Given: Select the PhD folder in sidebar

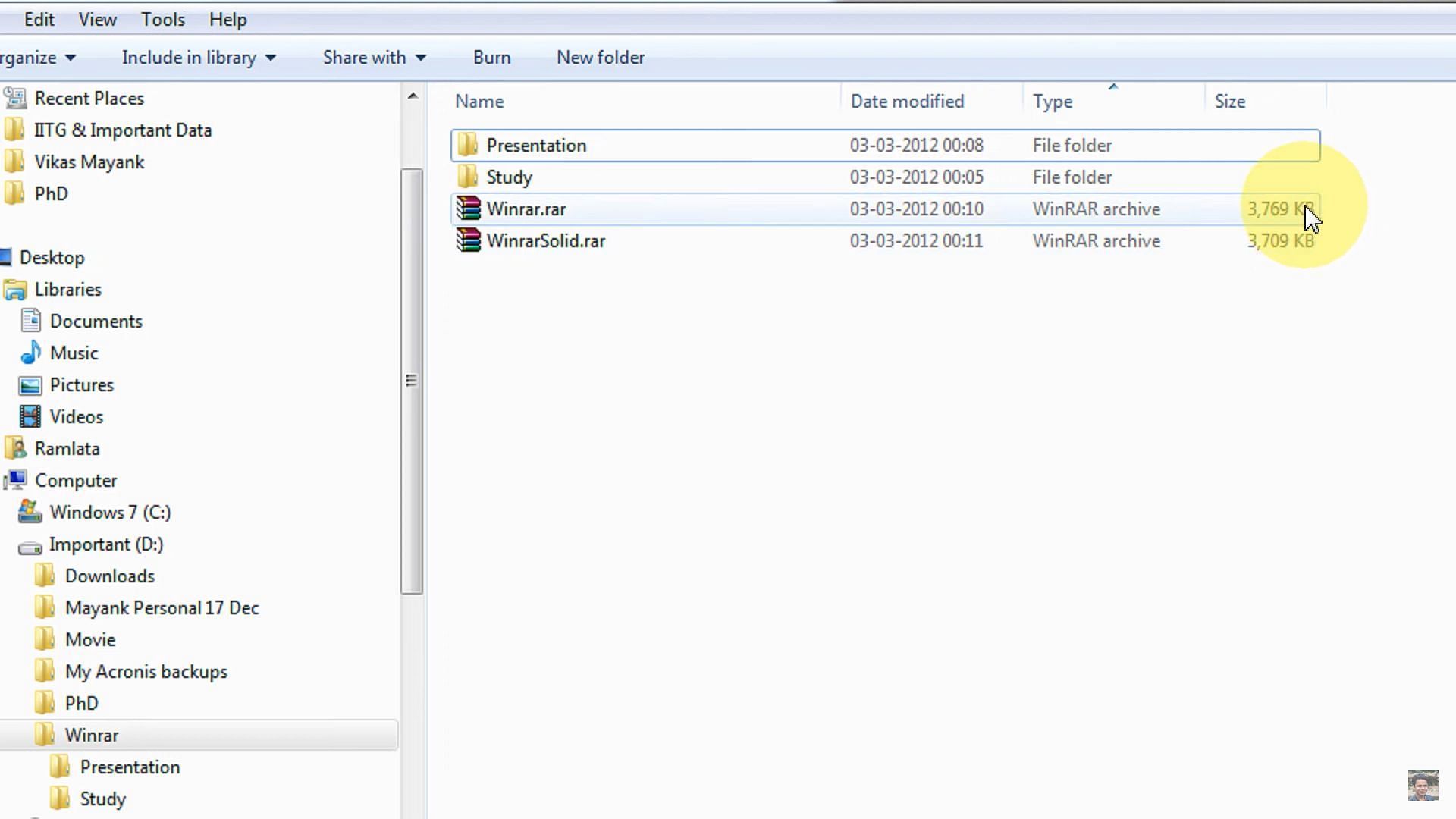Looking at the screenshot, I should click(50, 193).
